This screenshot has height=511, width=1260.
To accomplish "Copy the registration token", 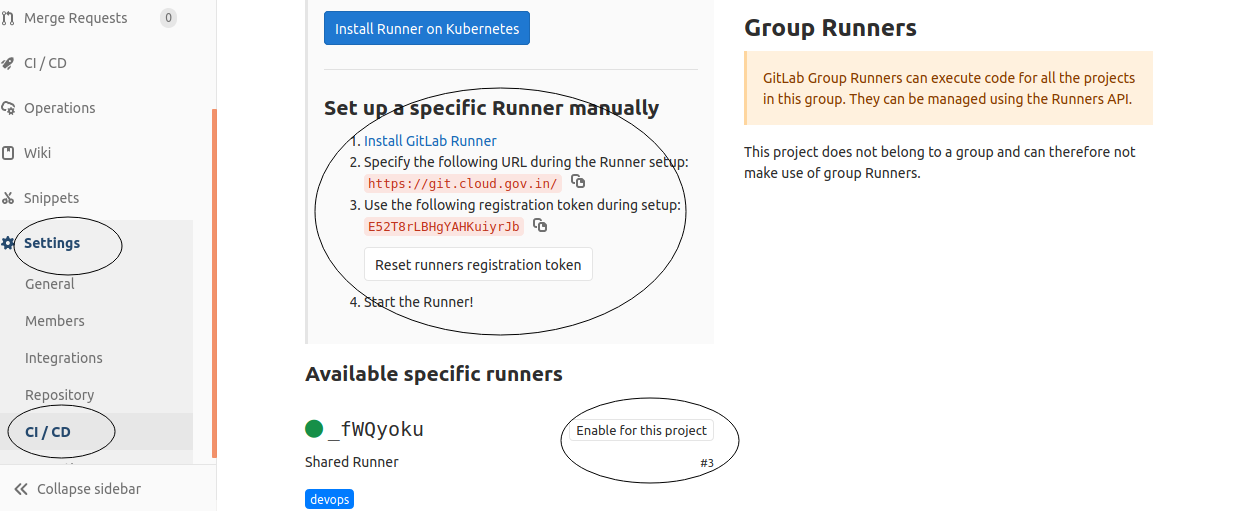I will 540,225.
